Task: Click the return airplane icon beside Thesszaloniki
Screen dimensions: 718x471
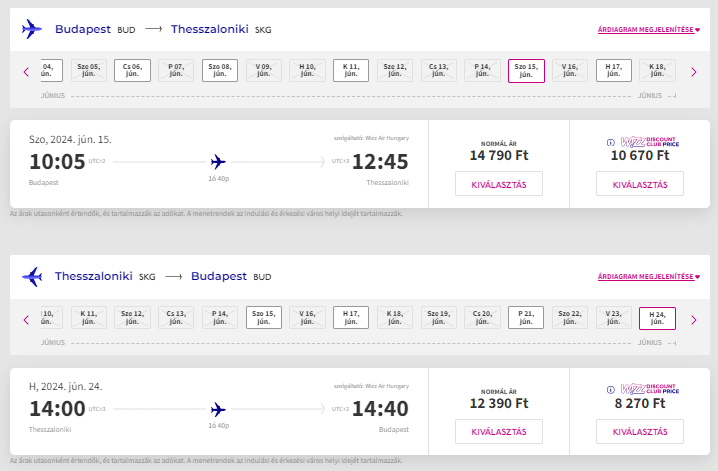Action: coord(32,276)
